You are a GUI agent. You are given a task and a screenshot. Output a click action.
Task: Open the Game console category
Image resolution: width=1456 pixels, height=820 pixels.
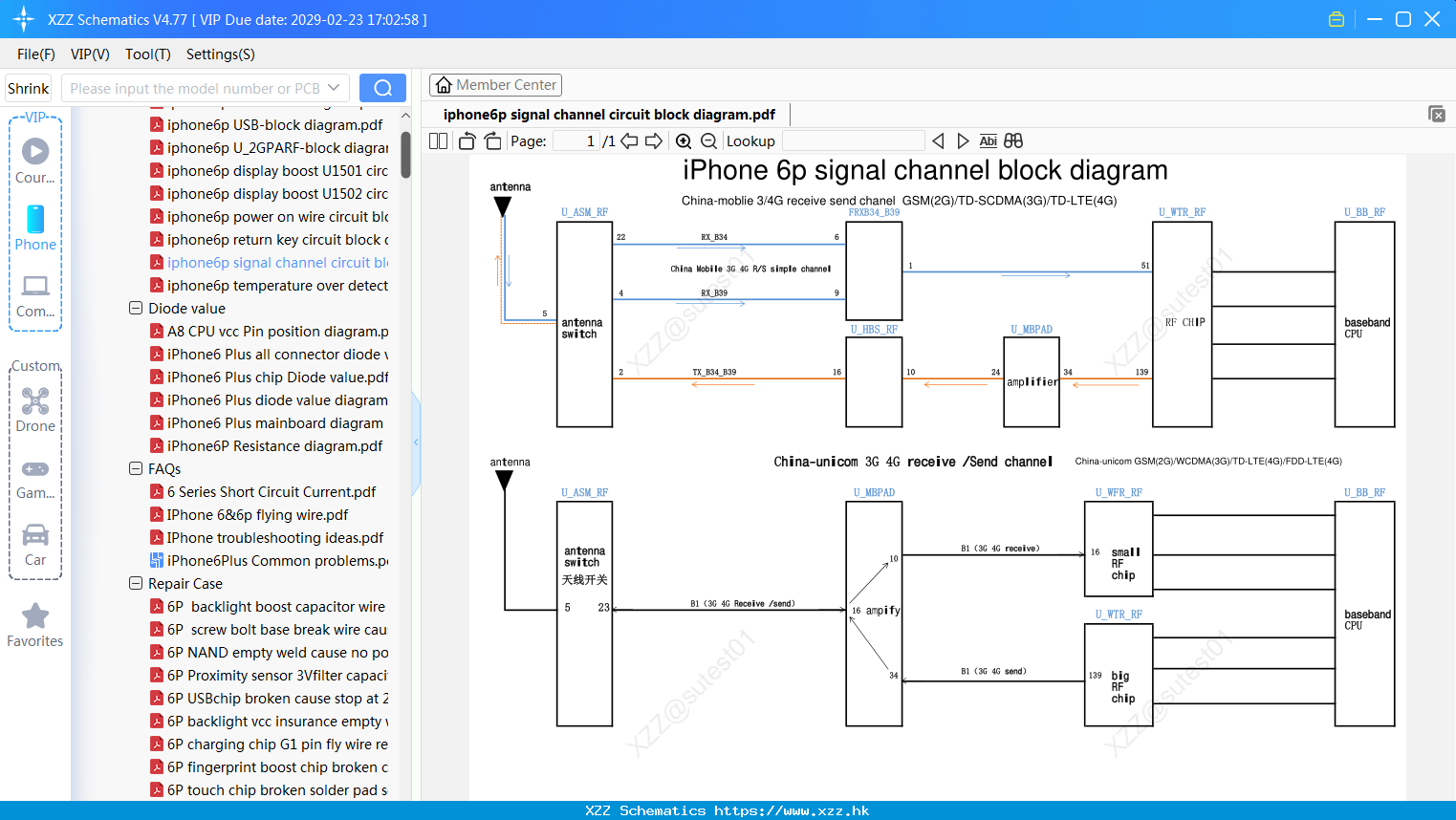[x=35, y=478]
